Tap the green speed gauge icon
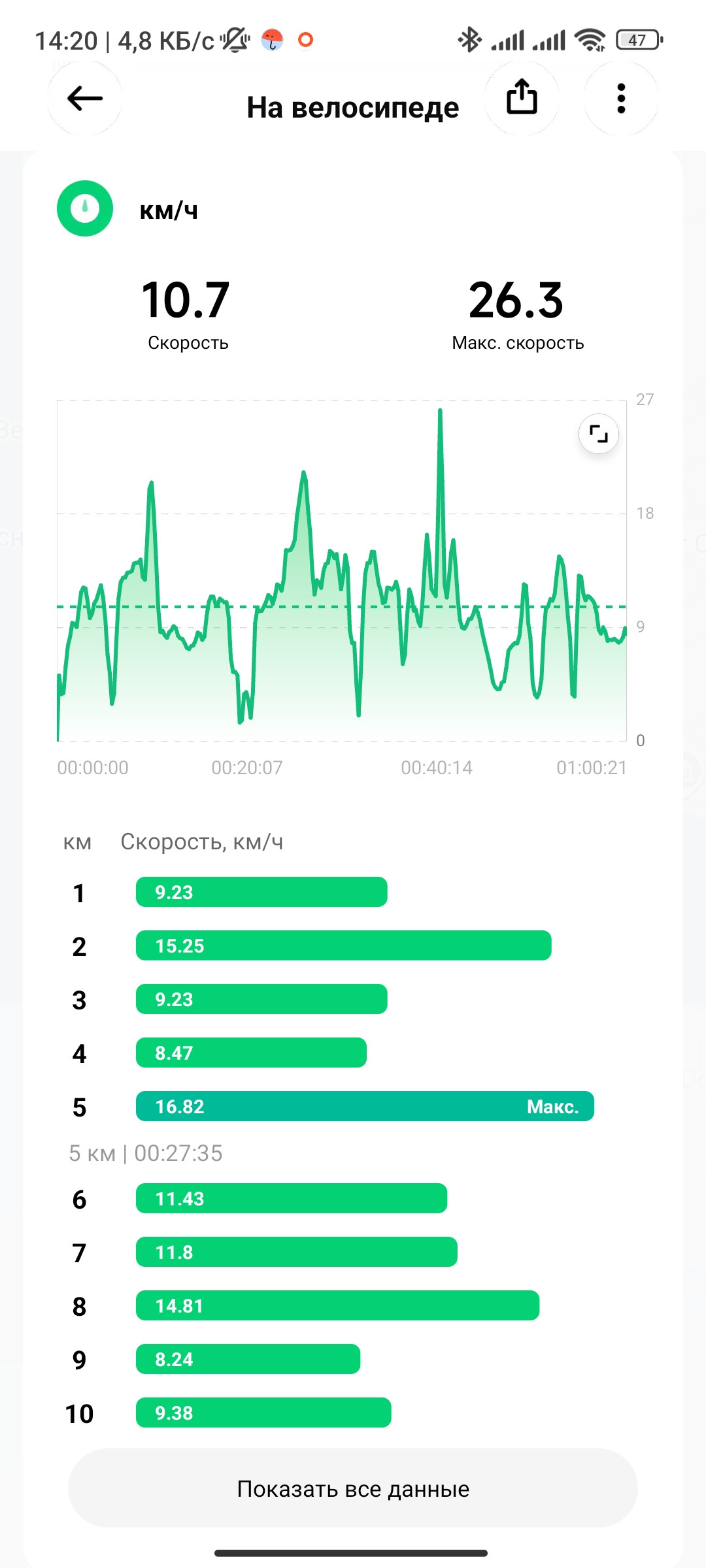706x1568 pixels. [x=85, y=208]
